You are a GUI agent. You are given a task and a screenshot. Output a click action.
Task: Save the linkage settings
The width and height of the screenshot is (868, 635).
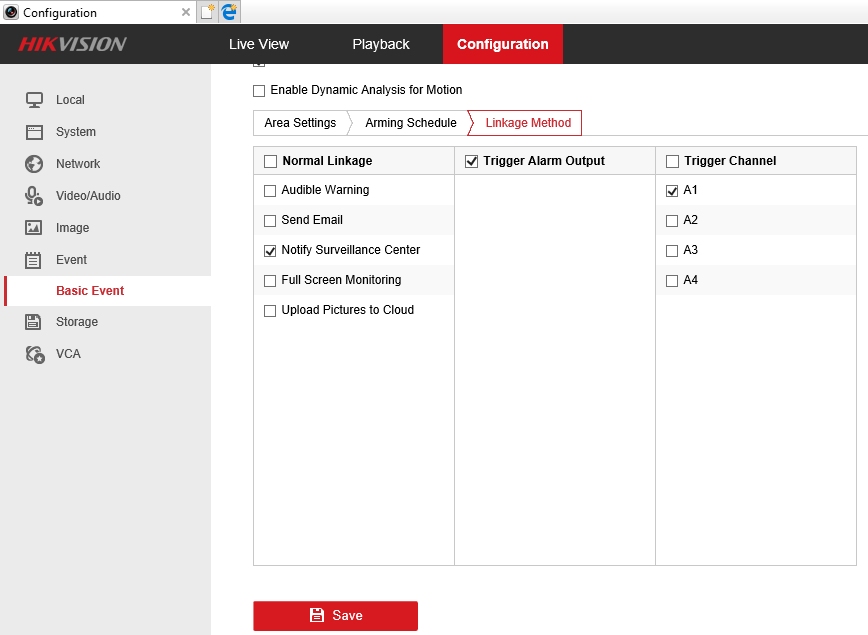pos(335,616)
